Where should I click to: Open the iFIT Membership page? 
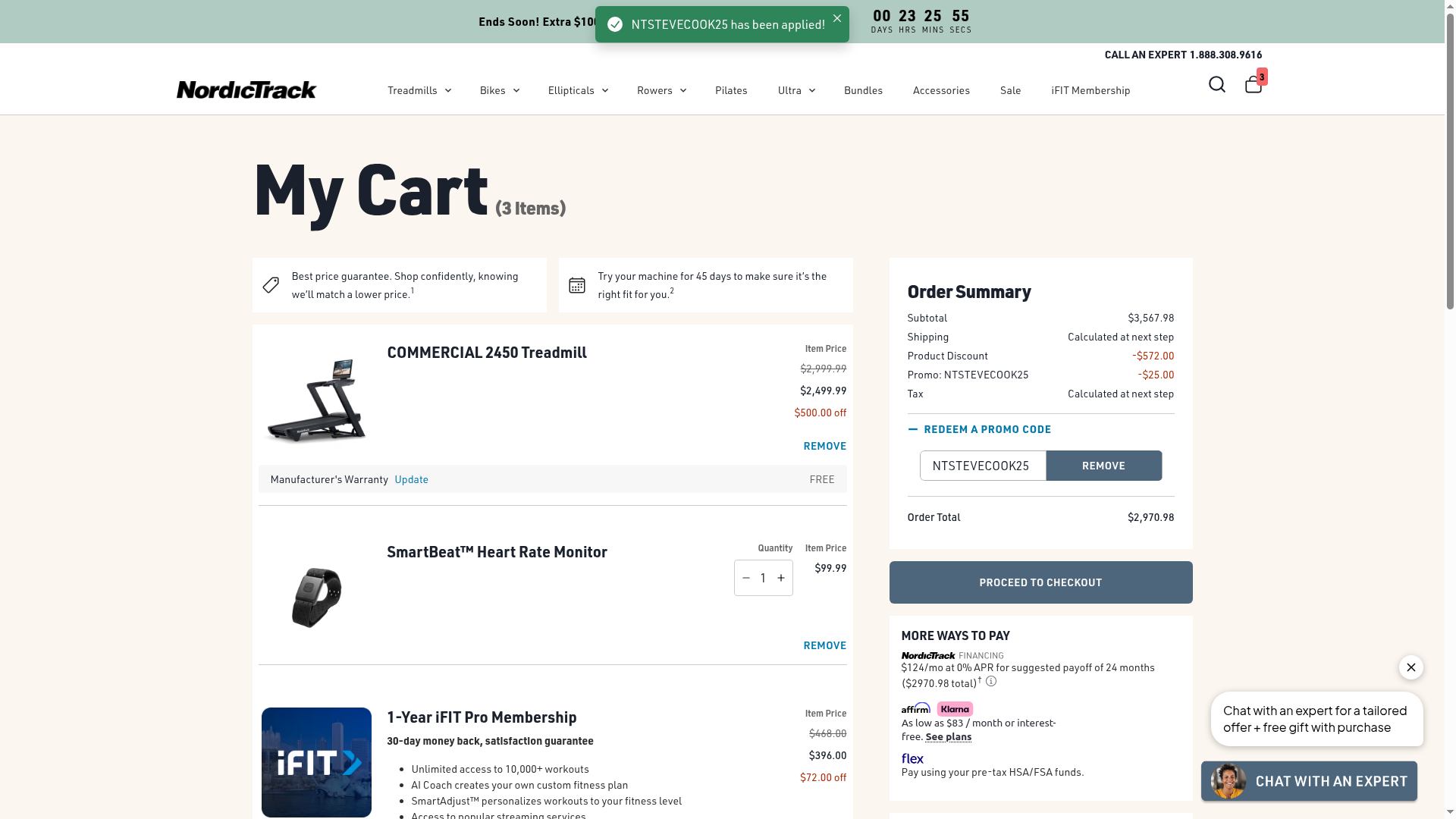tap(1090, 90)
